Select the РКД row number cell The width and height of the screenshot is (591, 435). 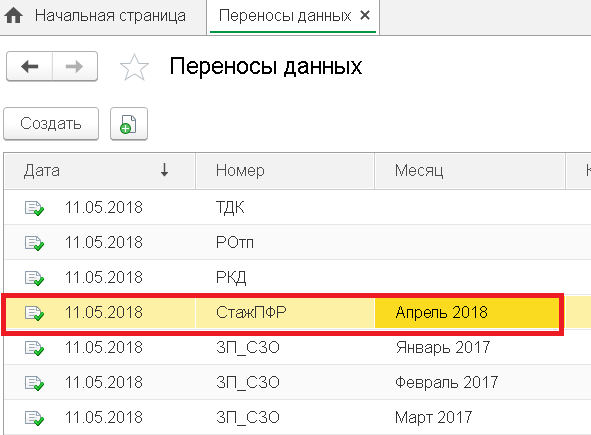point(285,278)
